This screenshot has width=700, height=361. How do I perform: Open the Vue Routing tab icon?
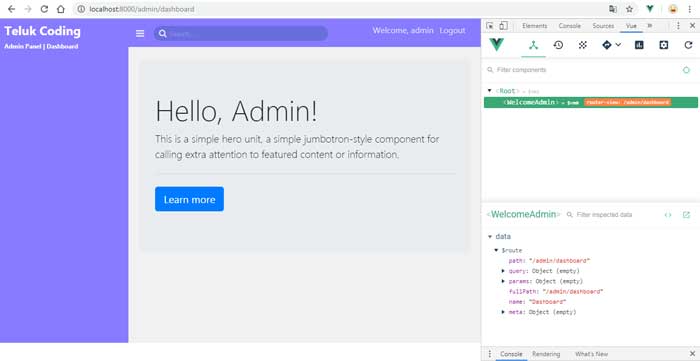(607, 45)
